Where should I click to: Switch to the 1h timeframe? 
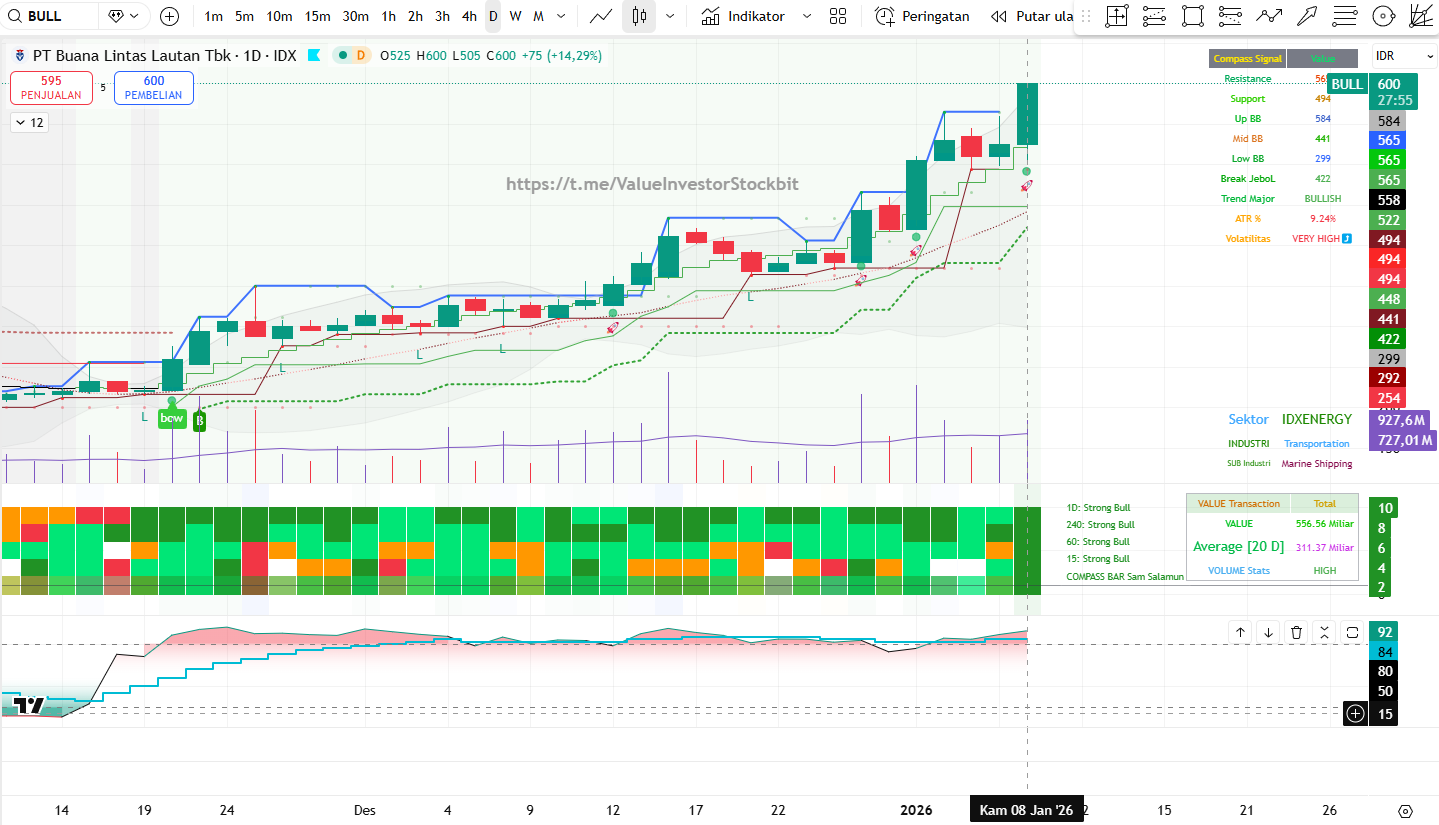click(x=389, y=16)
